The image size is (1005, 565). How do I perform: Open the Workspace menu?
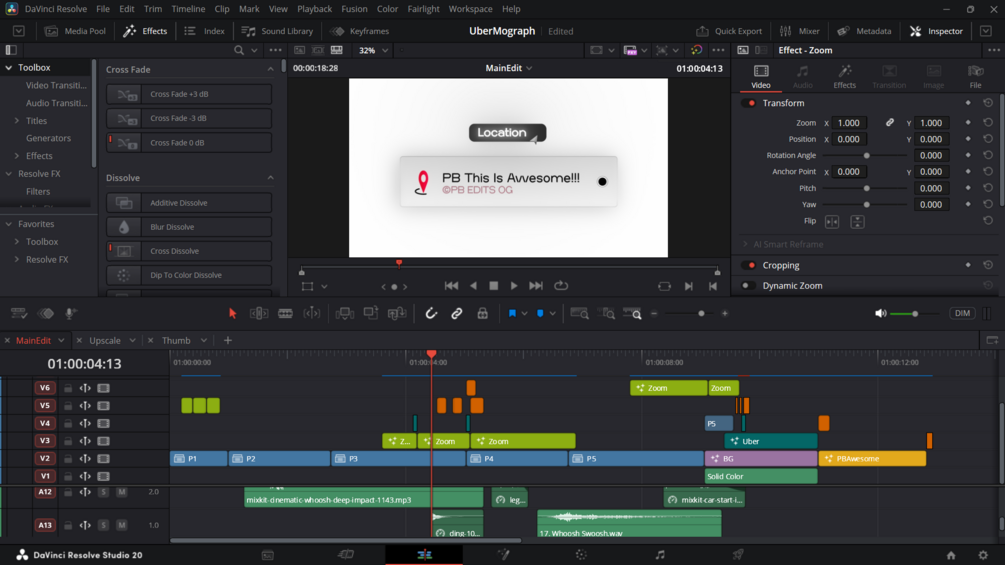(x=470, y=9)
